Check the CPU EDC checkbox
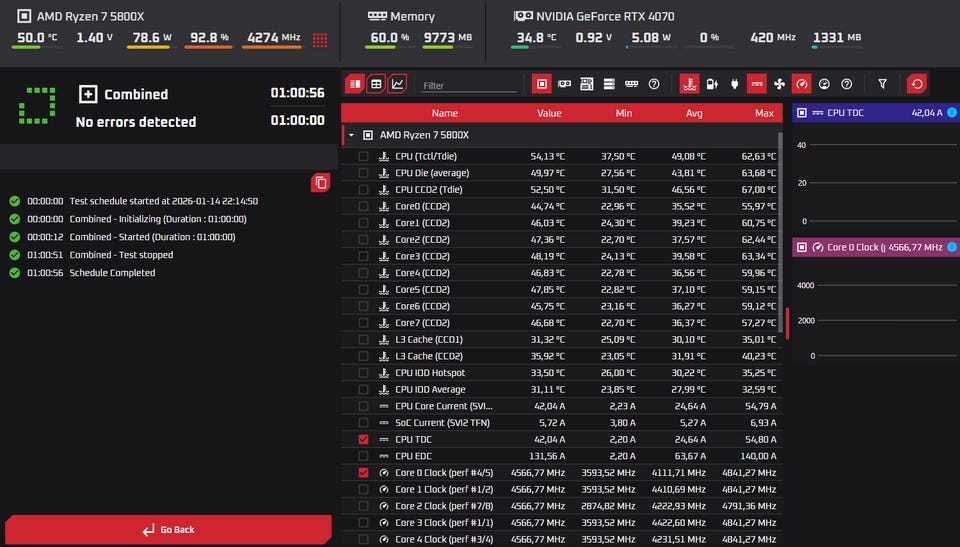Viewport: 960px width, 547px height. (363, 456)
